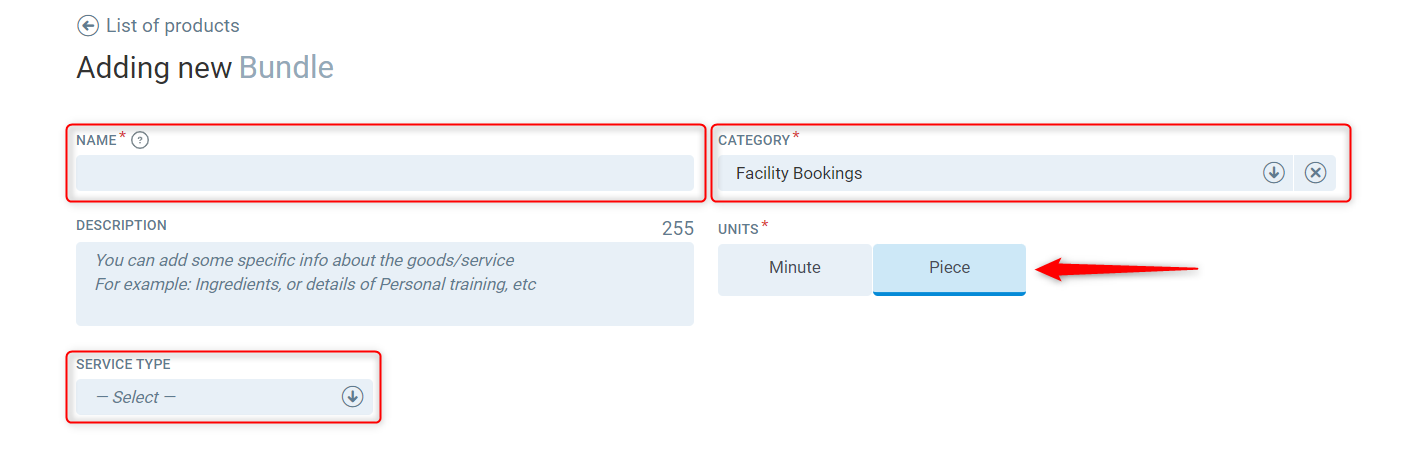The image size is (1412, 474).
Task: Open the Facility Bookings category dropdown
Action: (990, 173)
